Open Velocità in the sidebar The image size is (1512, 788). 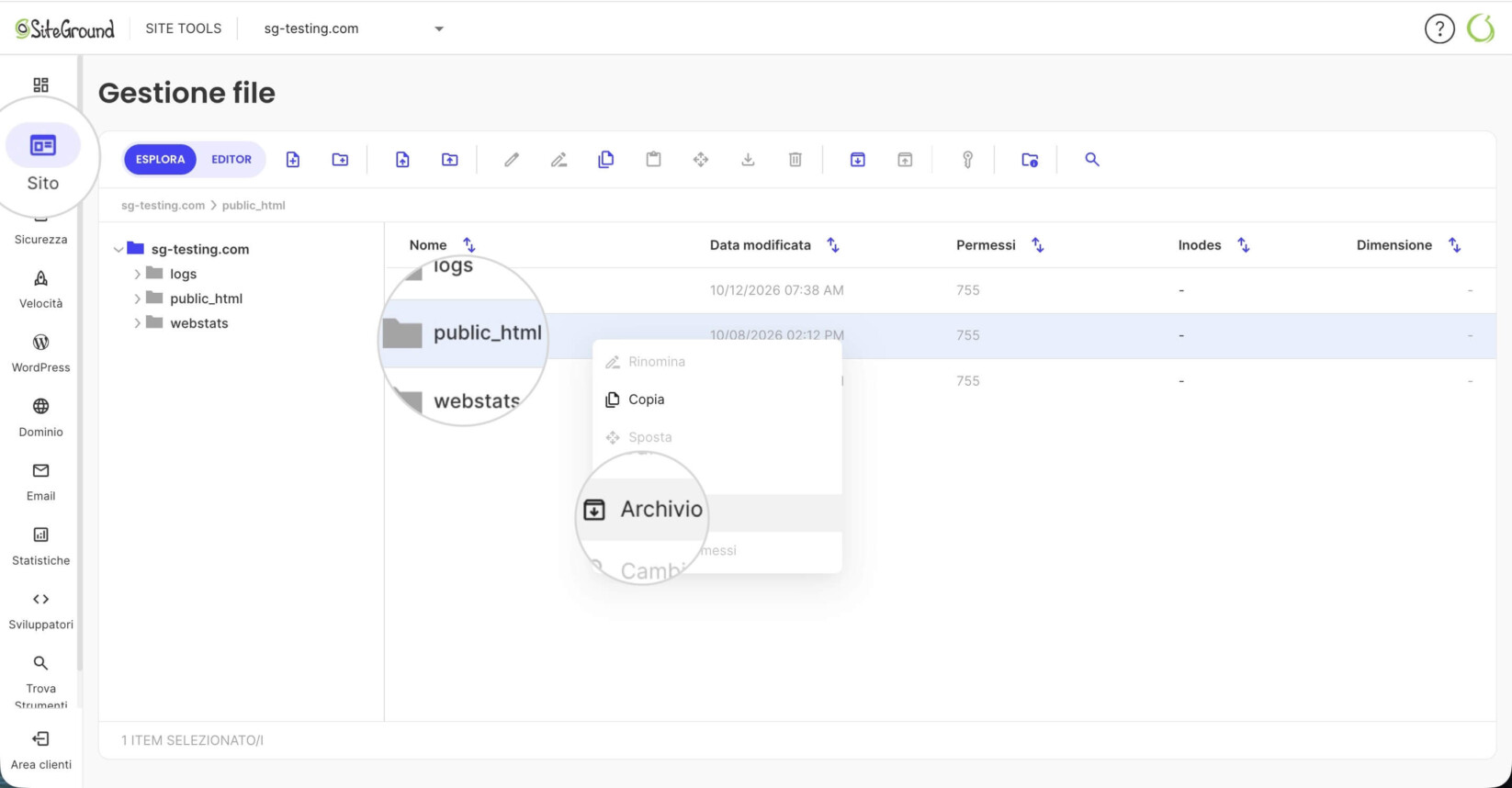point(40,289)
